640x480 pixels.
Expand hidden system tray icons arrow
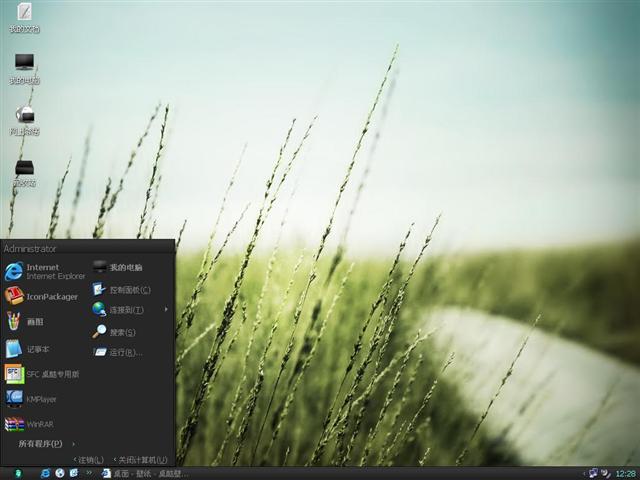[584, 473]
